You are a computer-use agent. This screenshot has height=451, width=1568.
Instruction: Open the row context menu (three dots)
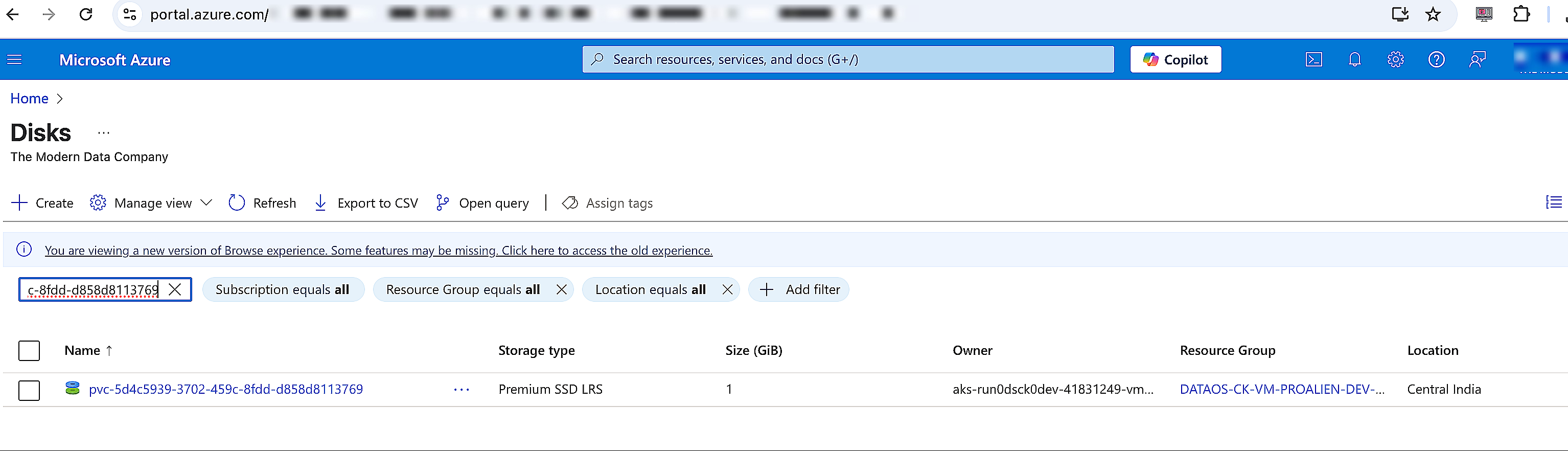point(462,390)
